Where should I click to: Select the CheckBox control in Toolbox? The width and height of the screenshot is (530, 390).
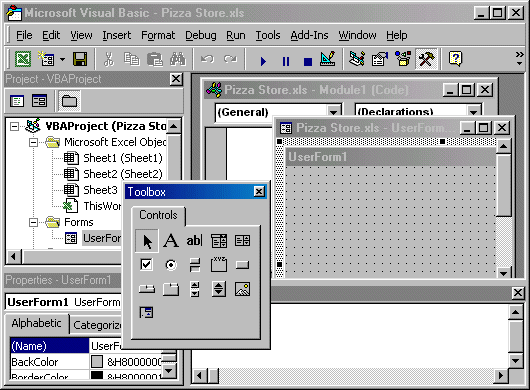tap(146, 265)
